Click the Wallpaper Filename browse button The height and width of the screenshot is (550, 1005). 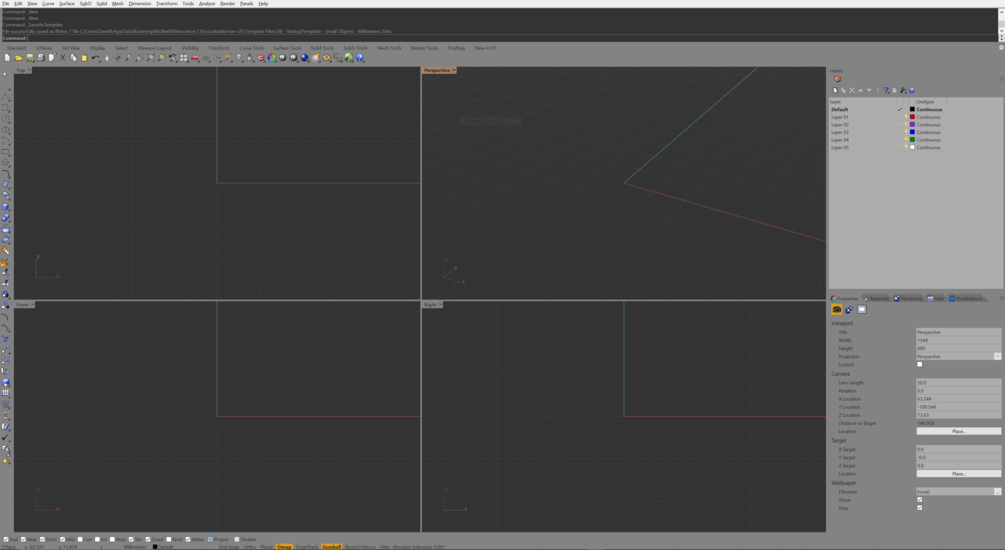pos(997,492)
